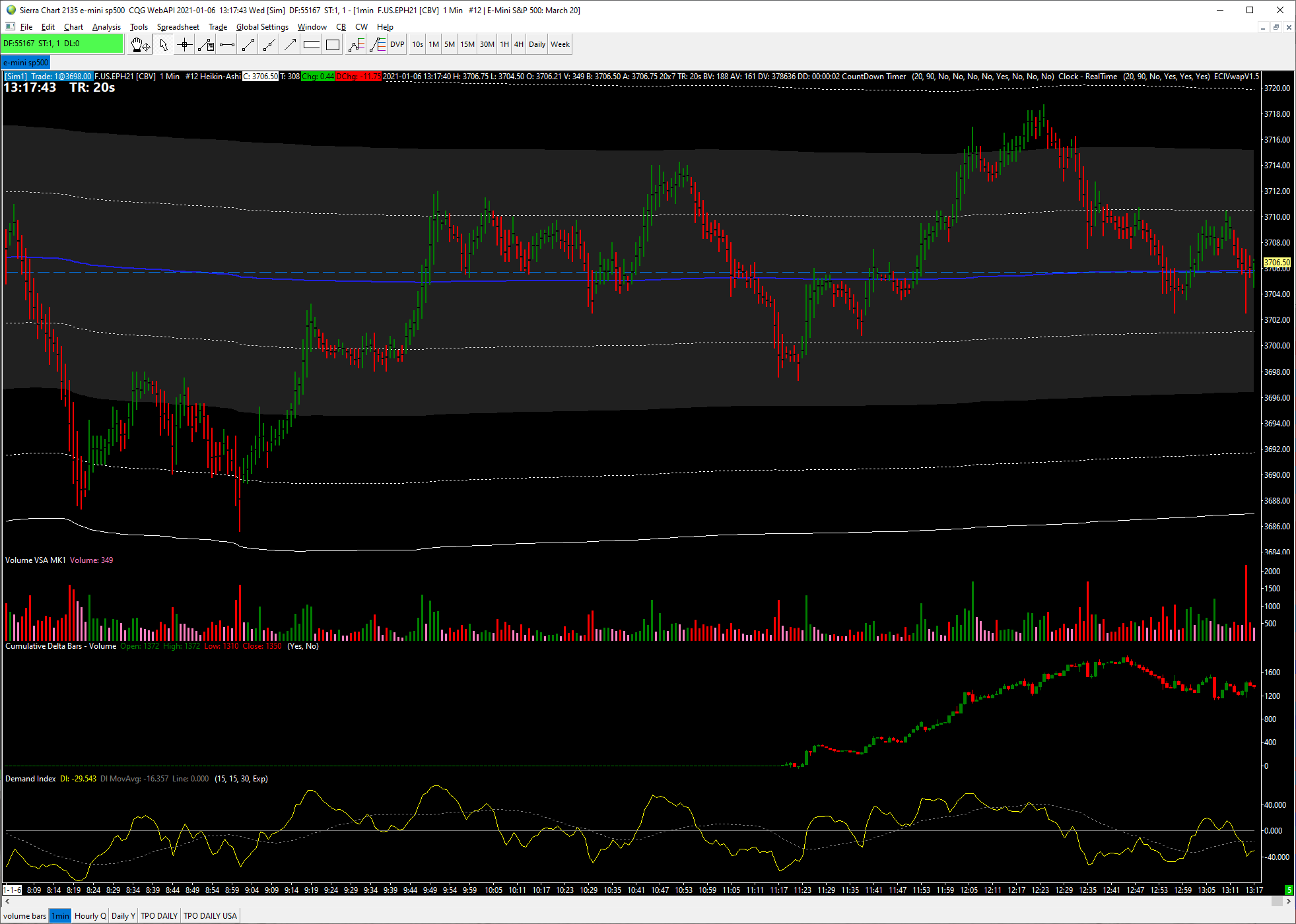Select the e-mini sp500 chartbook tab
Viewport: 1296px width, 924px height.
point(26,63)
